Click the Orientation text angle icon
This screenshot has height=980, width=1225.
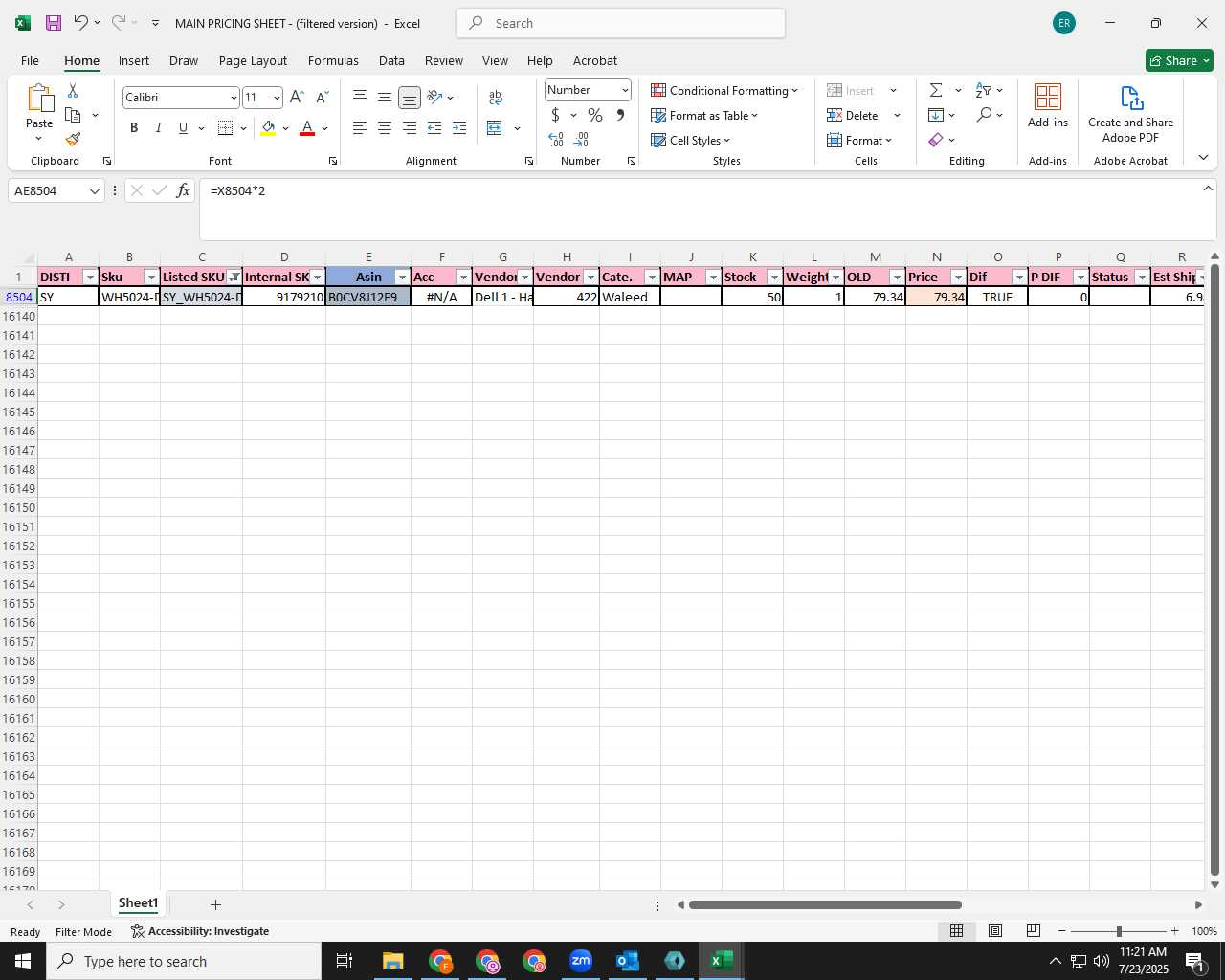tap(434, 97)
